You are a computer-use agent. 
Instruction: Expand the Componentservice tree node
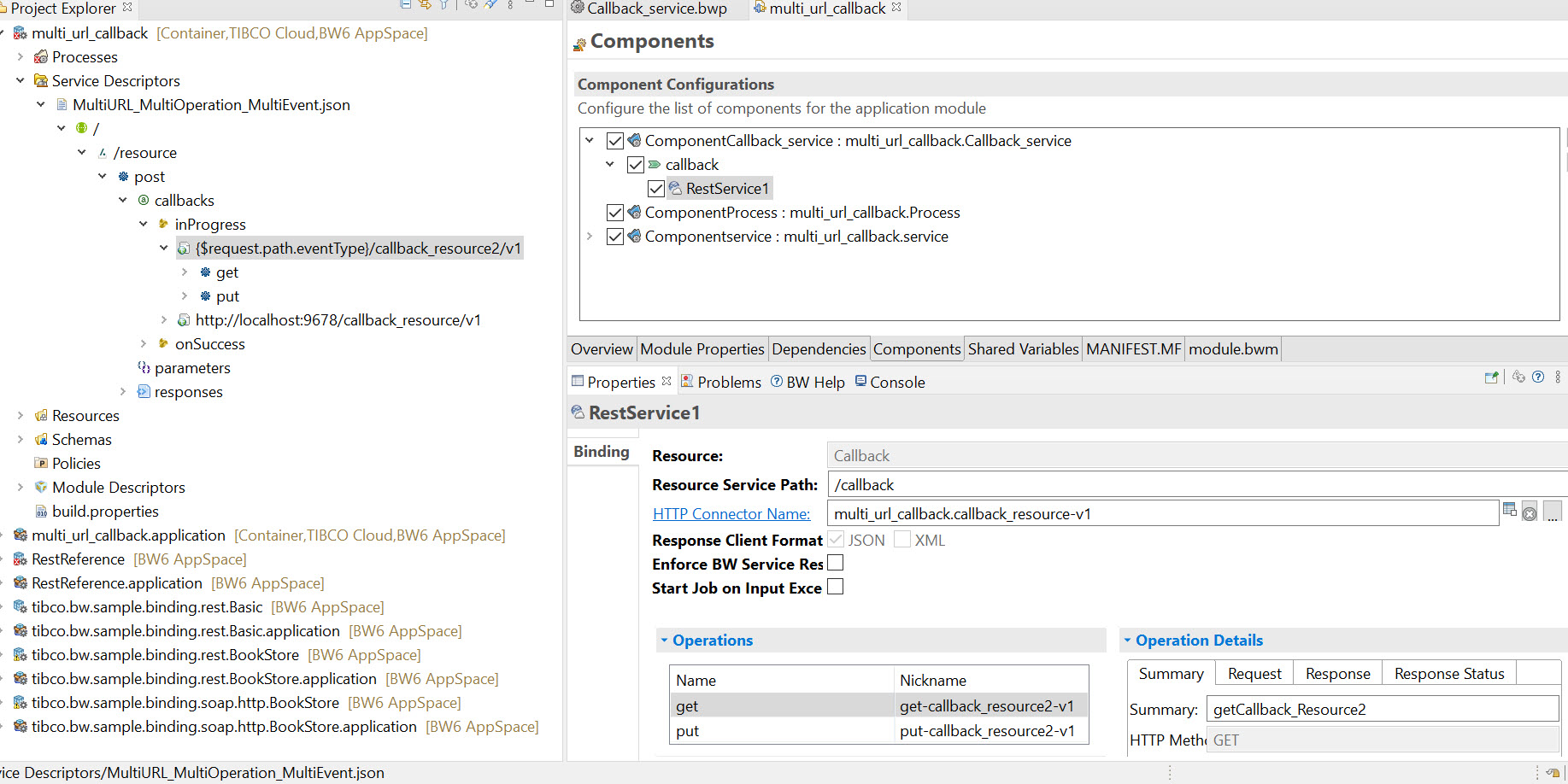point(590,237)
